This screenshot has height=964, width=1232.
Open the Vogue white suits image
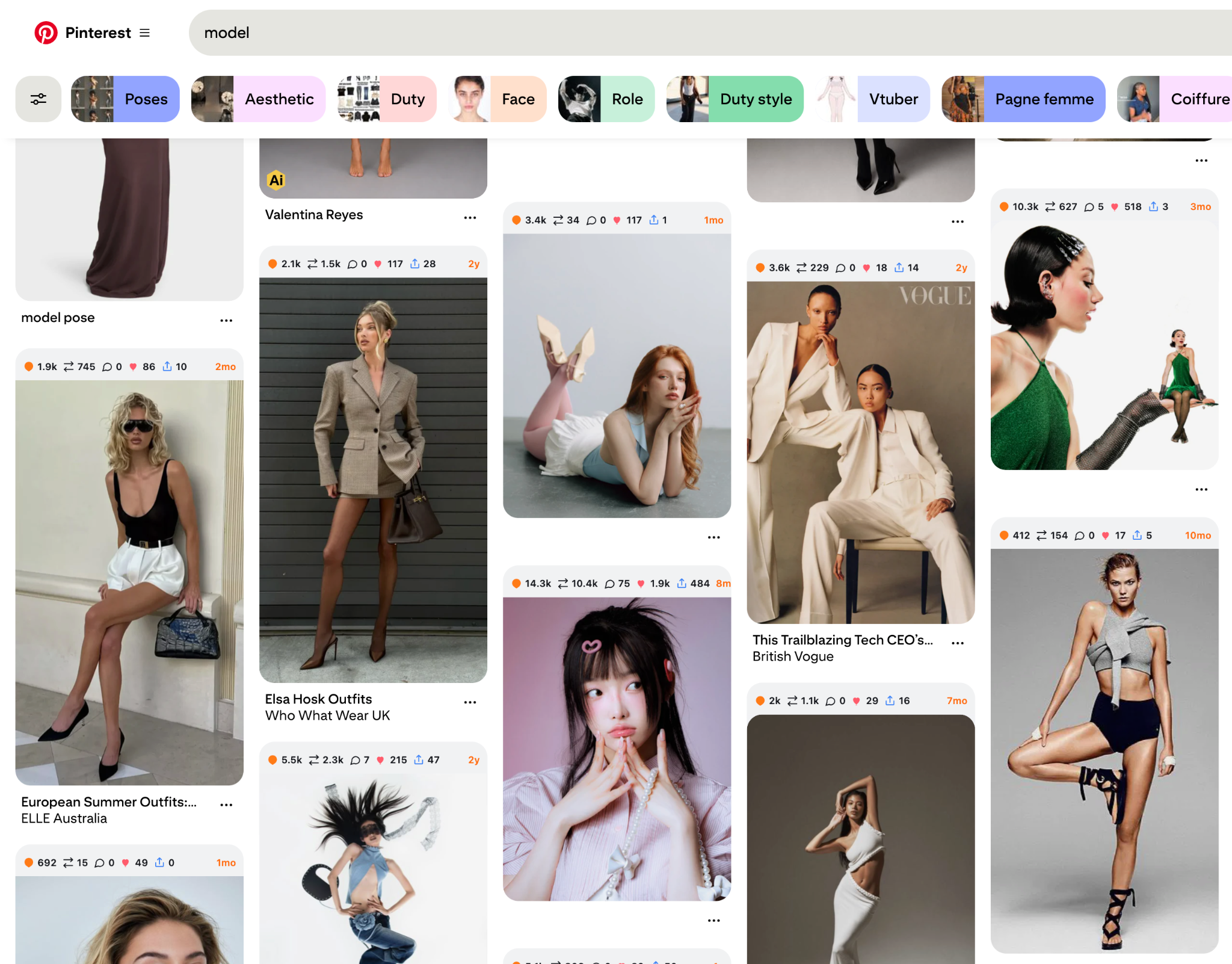click(861, 453)
